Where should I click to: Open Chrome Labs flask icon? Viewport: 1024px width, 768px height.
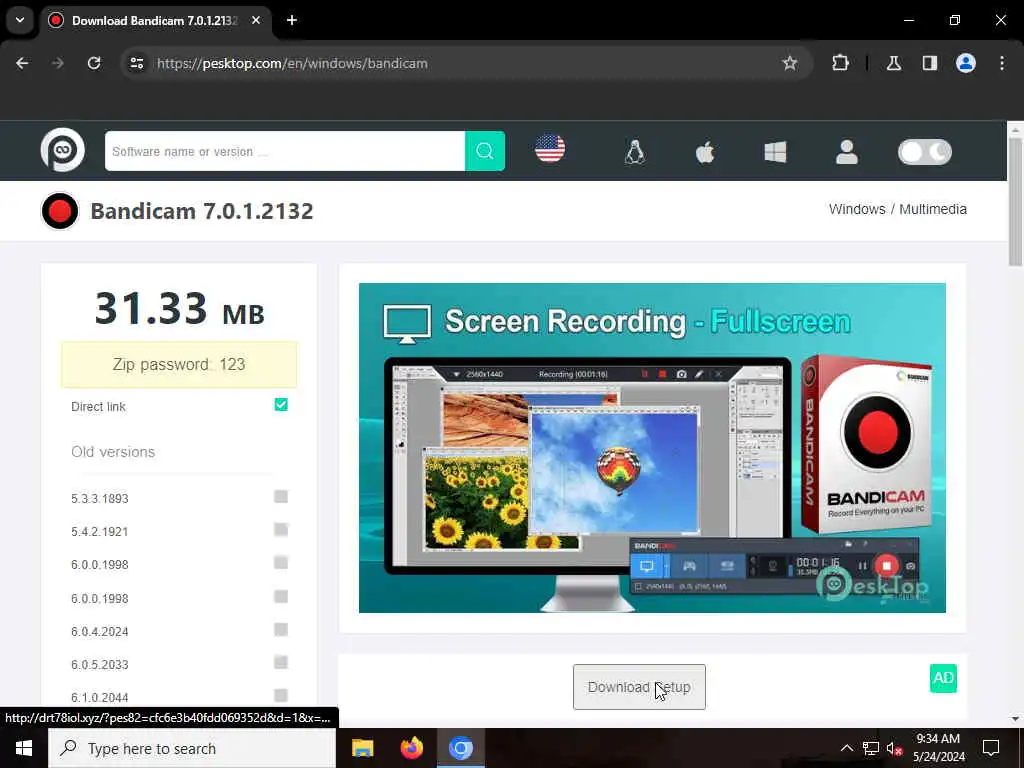click(893, 63)
